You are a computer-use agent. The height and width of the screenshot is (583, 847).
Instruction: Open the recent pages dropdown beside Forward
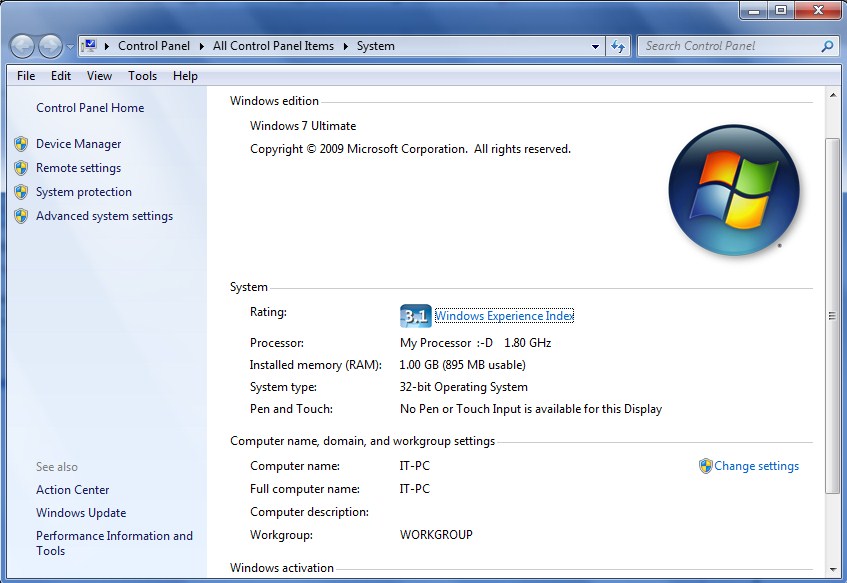click(70, 46)
